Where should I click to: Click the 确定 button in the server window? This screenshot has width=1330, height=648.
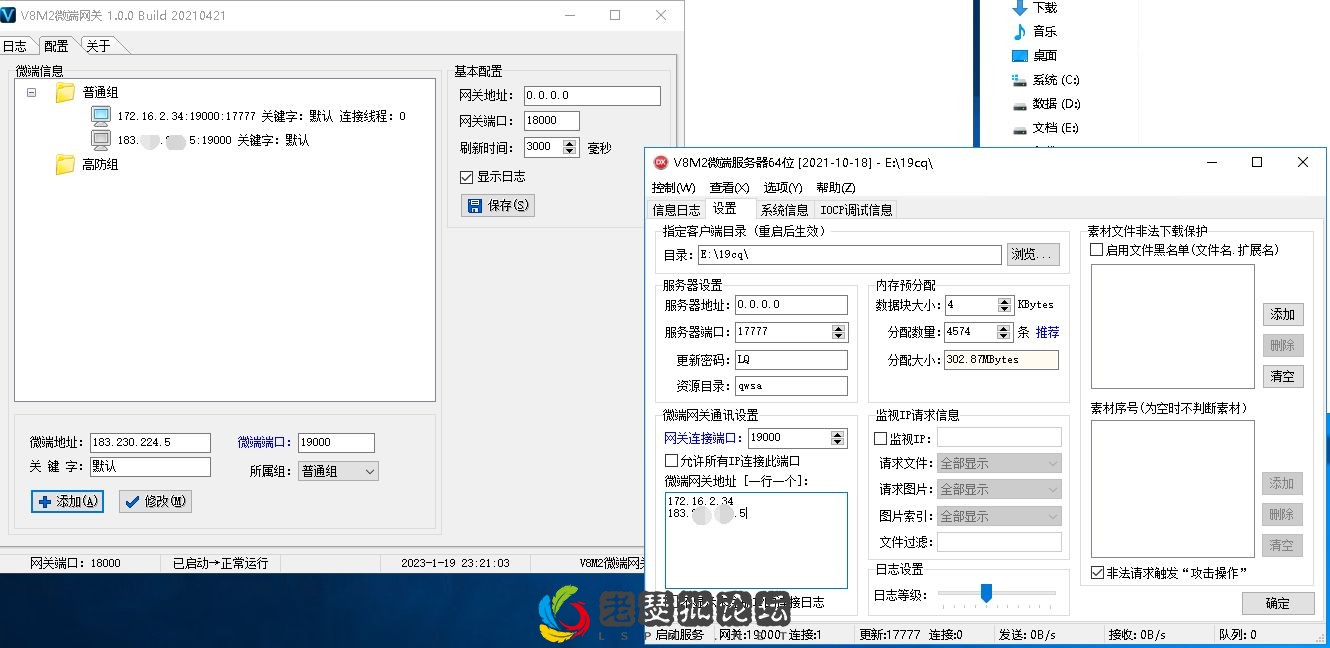click(1278, 604)
